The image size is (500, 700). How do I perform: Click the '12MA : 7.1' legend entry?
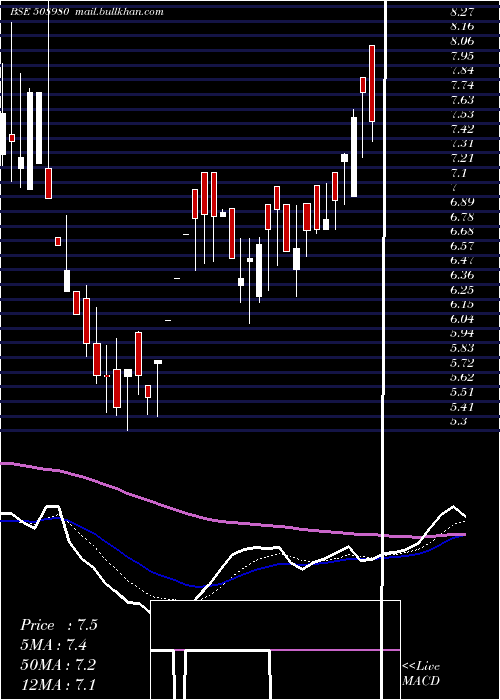click(x=57, y=684)
